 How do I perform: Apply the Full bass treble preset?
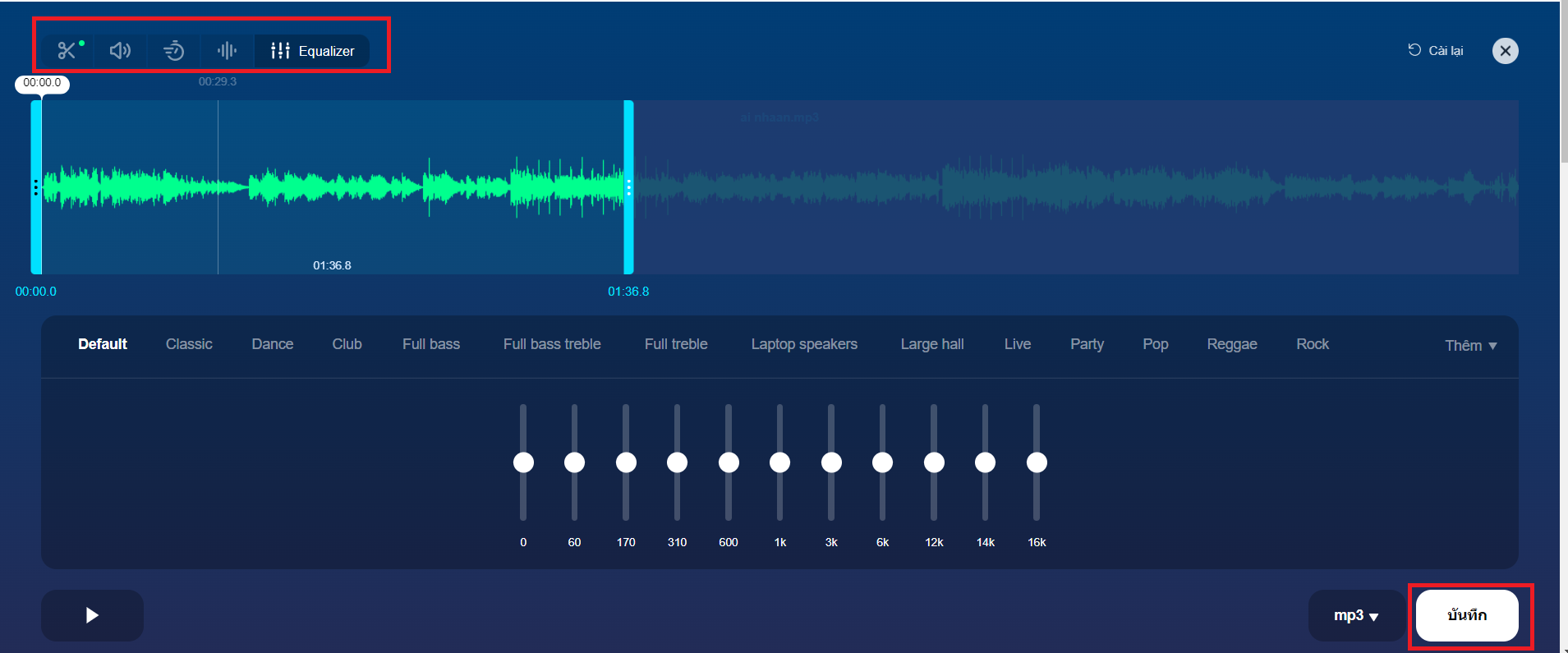(x=552, y=344)
